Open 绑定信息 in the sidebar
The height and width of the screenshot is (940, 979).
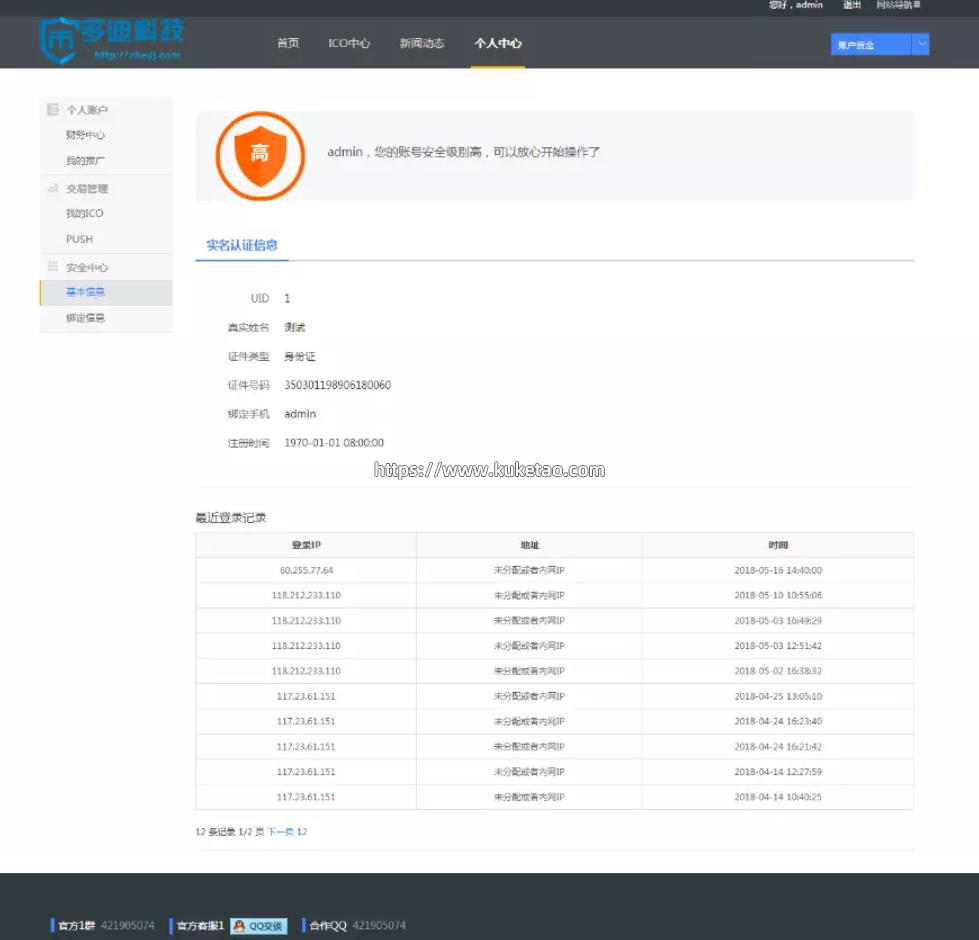point(86,318)
